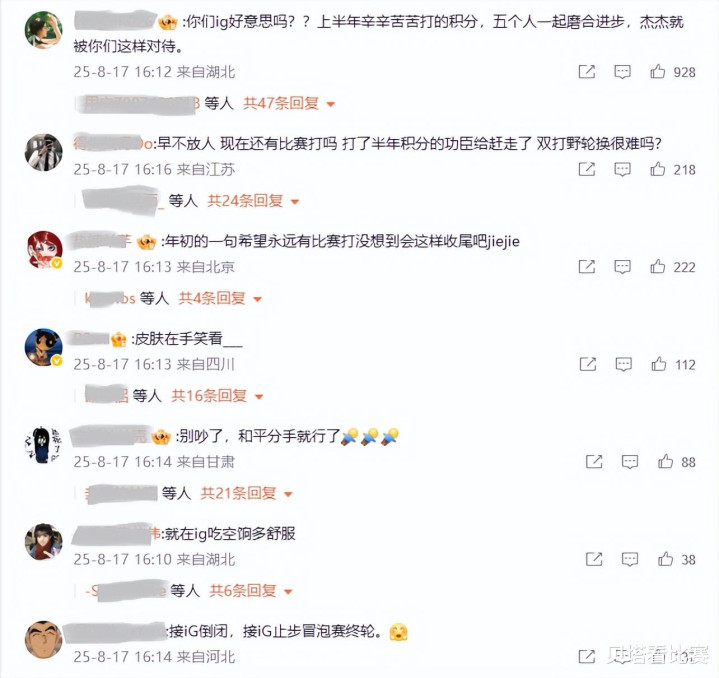Screen dimensions: 719x678
Task: Share the comment posted from 北京
Action: [586, 266]
